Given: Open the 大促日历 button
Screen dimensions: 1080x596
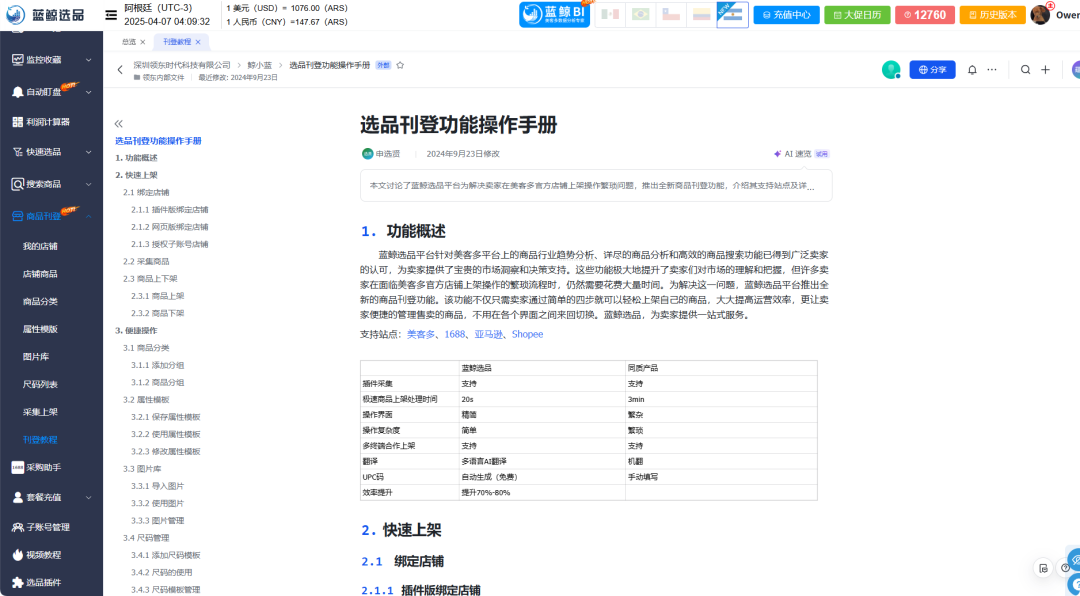Looking at the screenshot, I should pyautogui.click(x=858, y=14).
